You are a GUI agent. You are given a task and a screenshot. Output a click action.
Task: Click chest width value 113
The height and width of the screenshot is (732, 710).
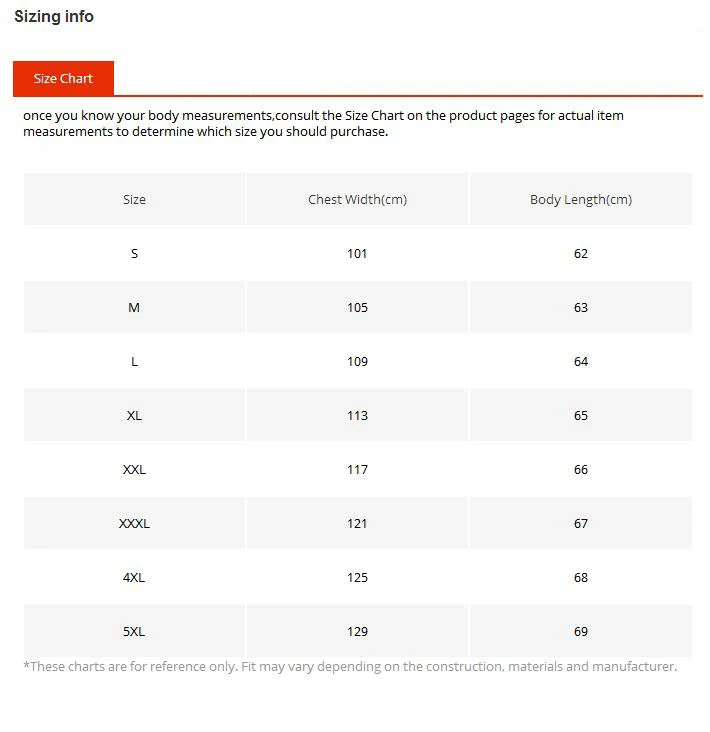358,415
